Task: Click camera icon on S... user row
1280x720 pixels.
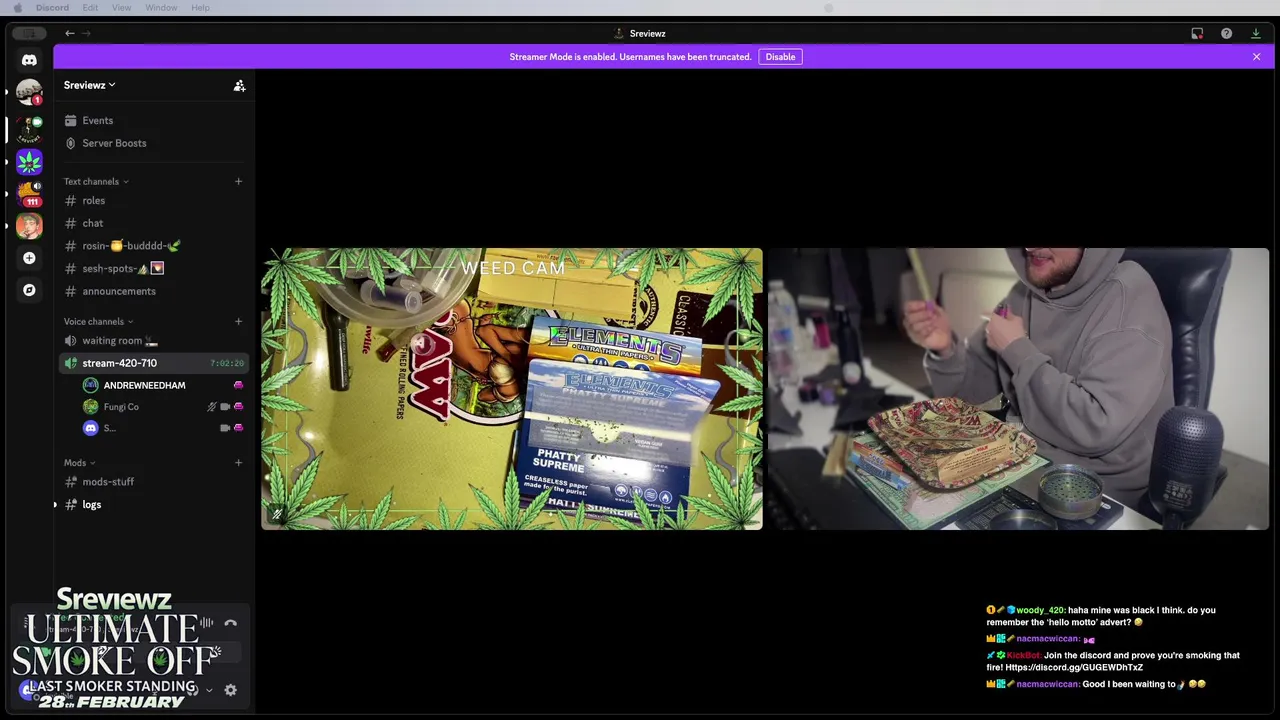Action: pyautogui.click(x=225, y=428)
